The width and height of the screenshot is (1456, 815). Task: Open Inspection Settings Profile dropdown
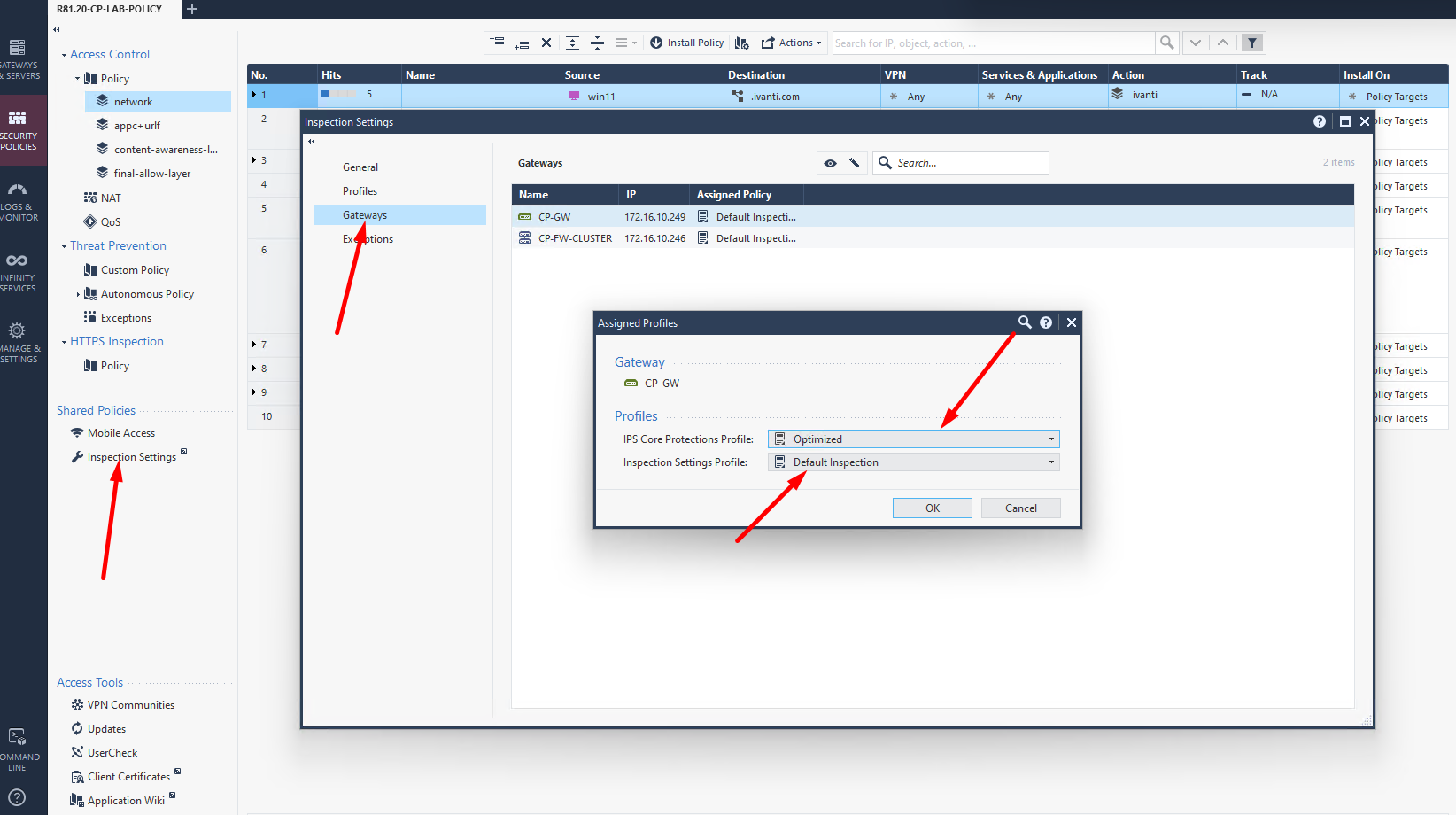click(x=913, y=462)
